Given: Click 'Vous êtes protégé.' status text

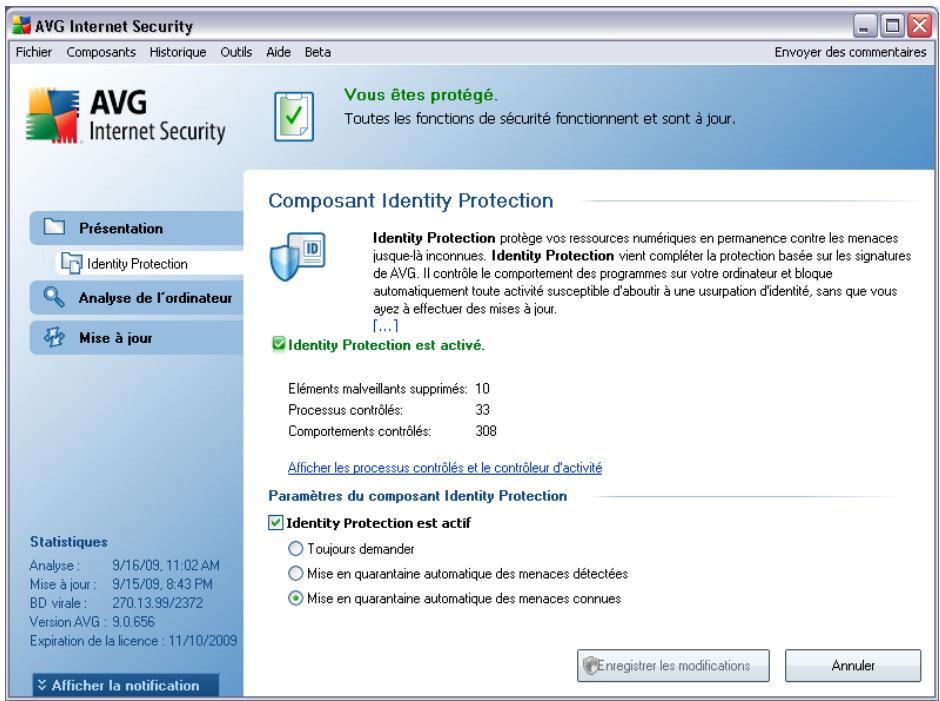Looking at the screenshot, I should [420, 95].
